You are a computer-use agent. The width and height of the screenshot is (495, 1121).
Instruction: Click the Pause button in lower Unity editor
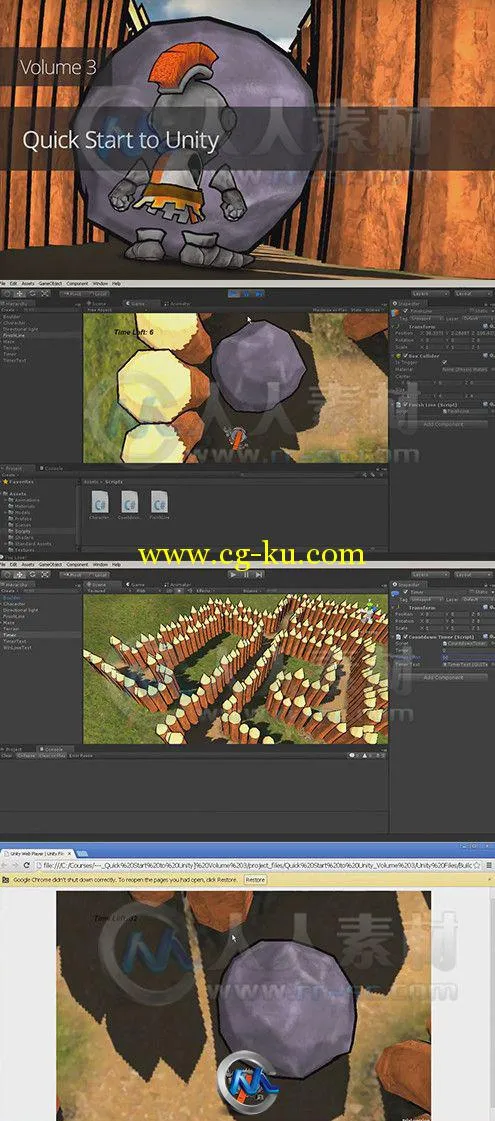click(247, 574)
